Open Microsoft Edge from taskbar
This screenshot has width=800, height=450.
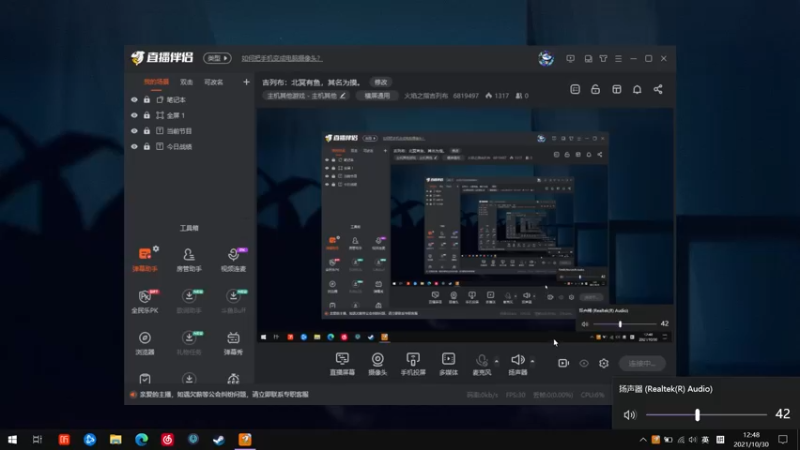141,439
